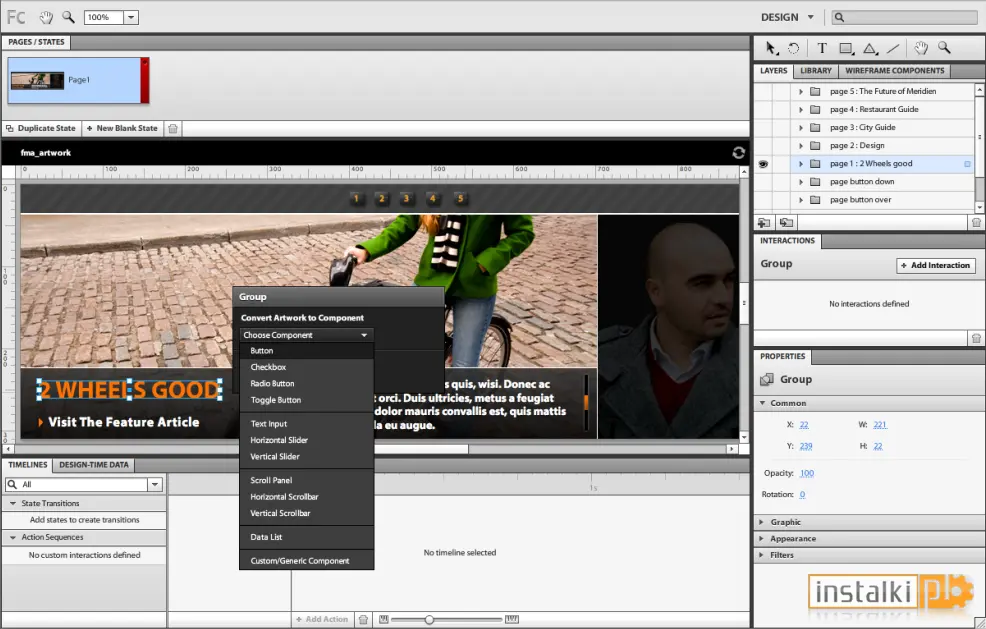986x629 pixels.
Task: Choose the Selection arrow tool
Action: [771, 48]
